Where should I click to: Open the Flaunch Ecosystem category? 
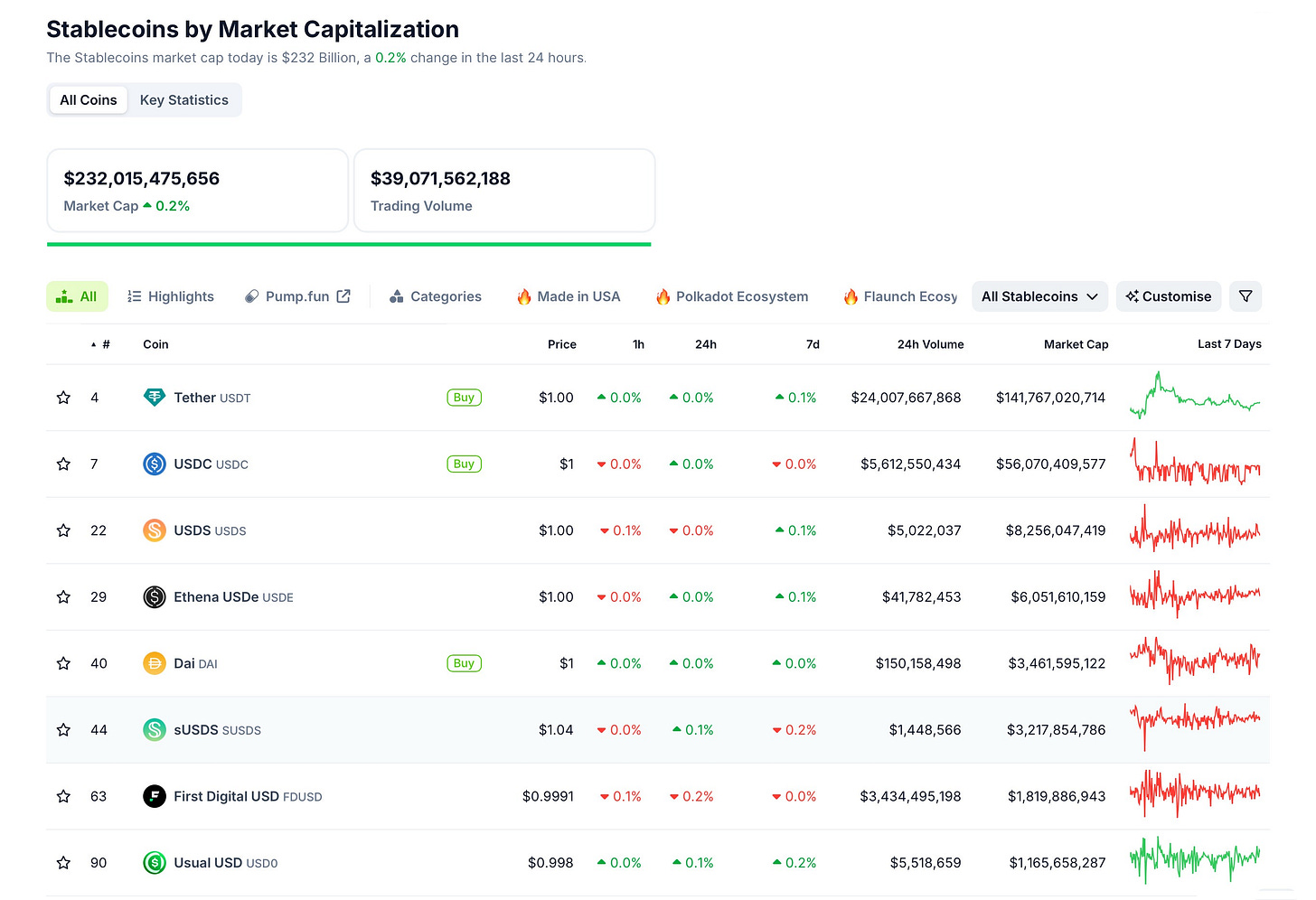point(900,296)
